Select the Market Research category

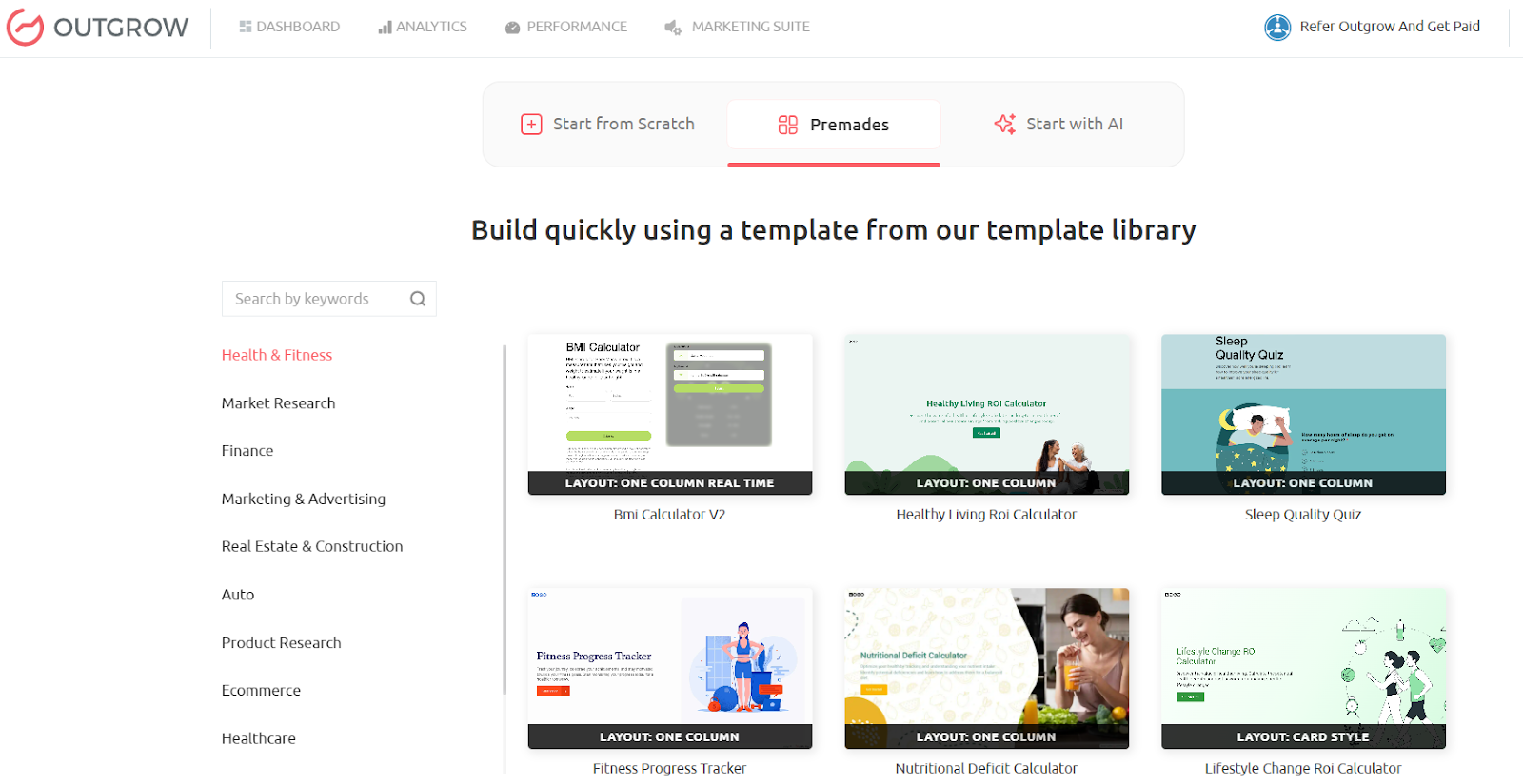click(278, 403)
